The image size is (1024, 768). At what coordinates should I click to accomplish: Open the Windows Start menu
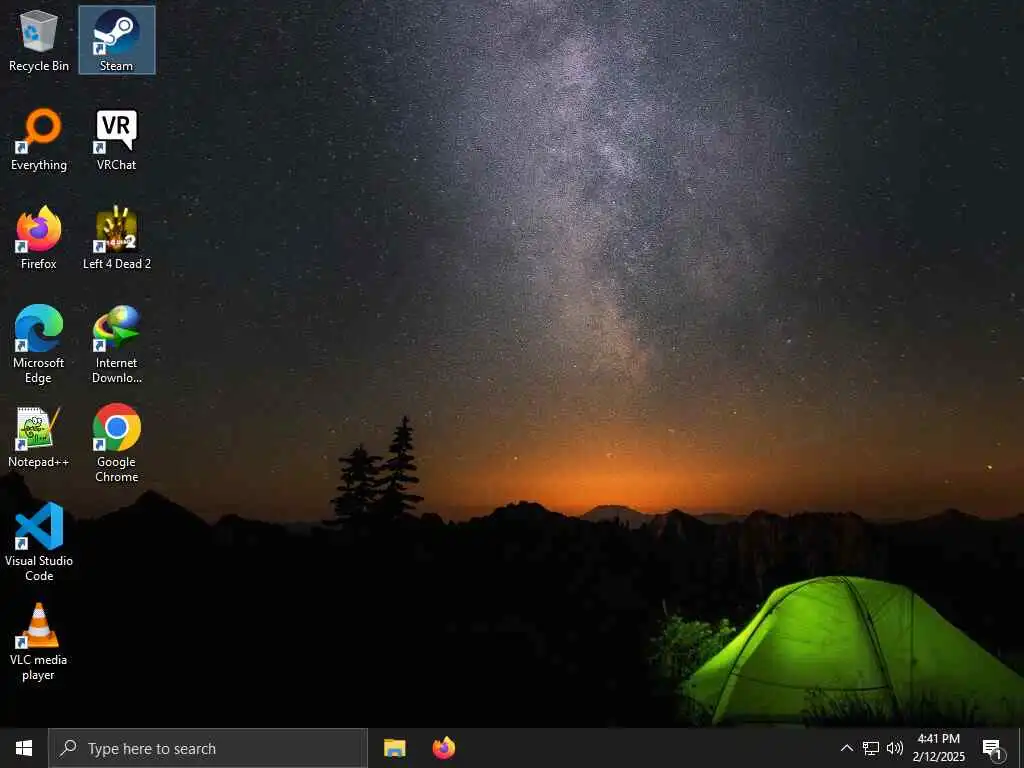pyautogui.click(x=24, y=748)
